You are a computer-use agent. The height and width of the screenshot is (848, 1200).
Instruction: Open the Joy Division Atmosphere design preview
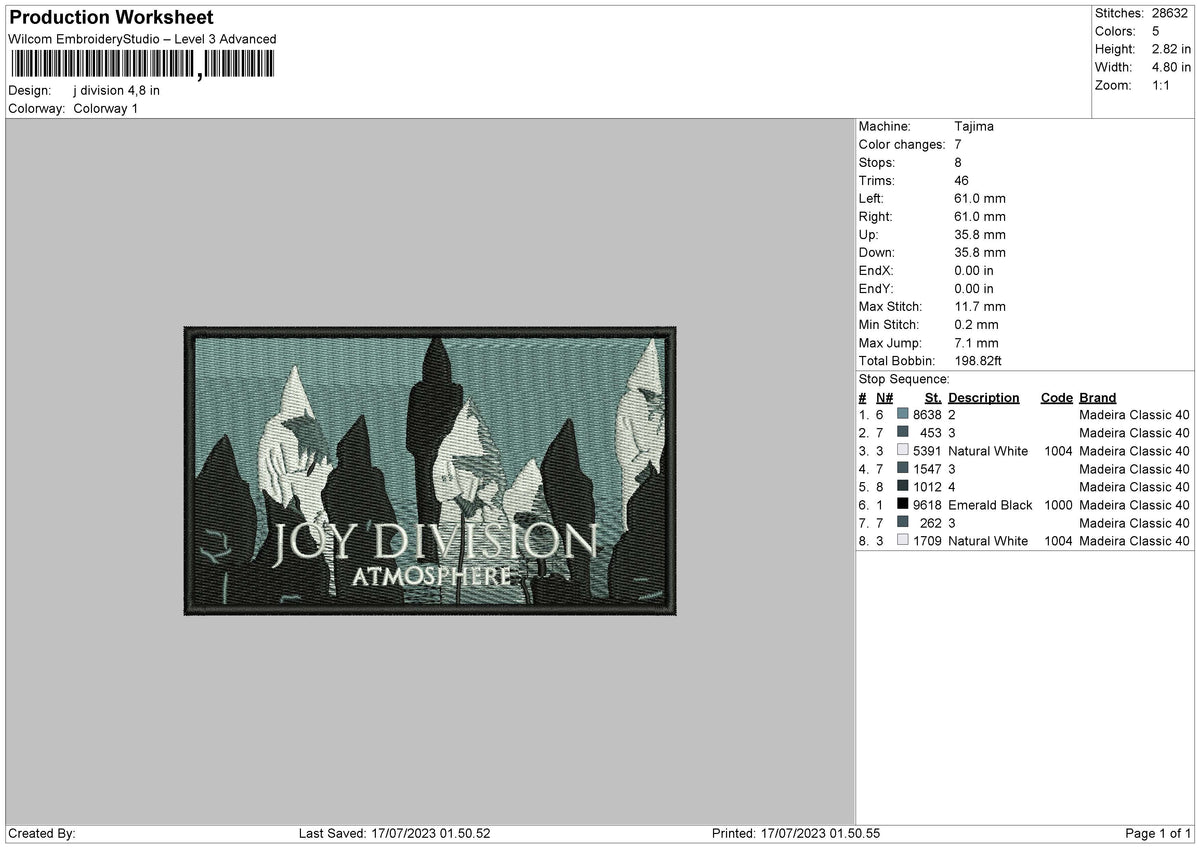tap(430, 470)
